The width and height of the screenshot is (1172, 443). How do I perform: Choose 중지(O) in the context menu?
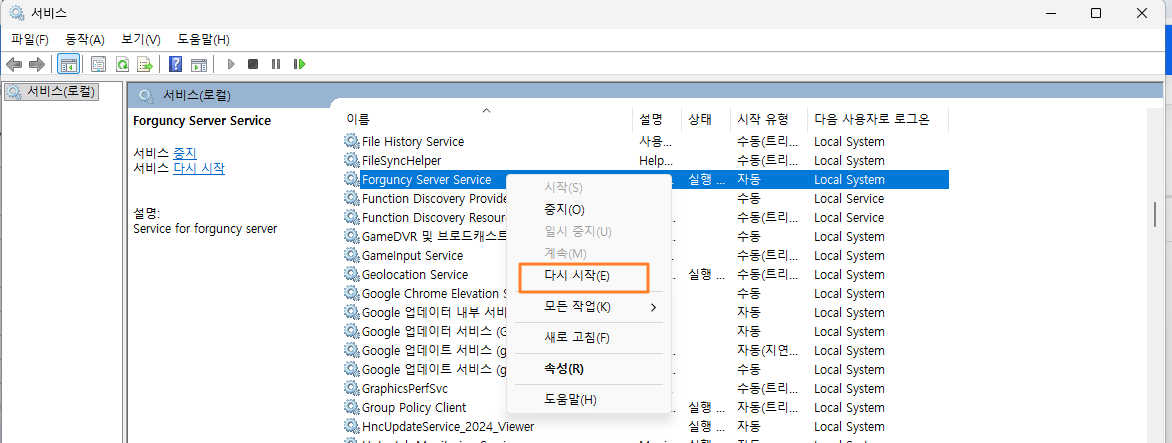[x=589, y=209]
